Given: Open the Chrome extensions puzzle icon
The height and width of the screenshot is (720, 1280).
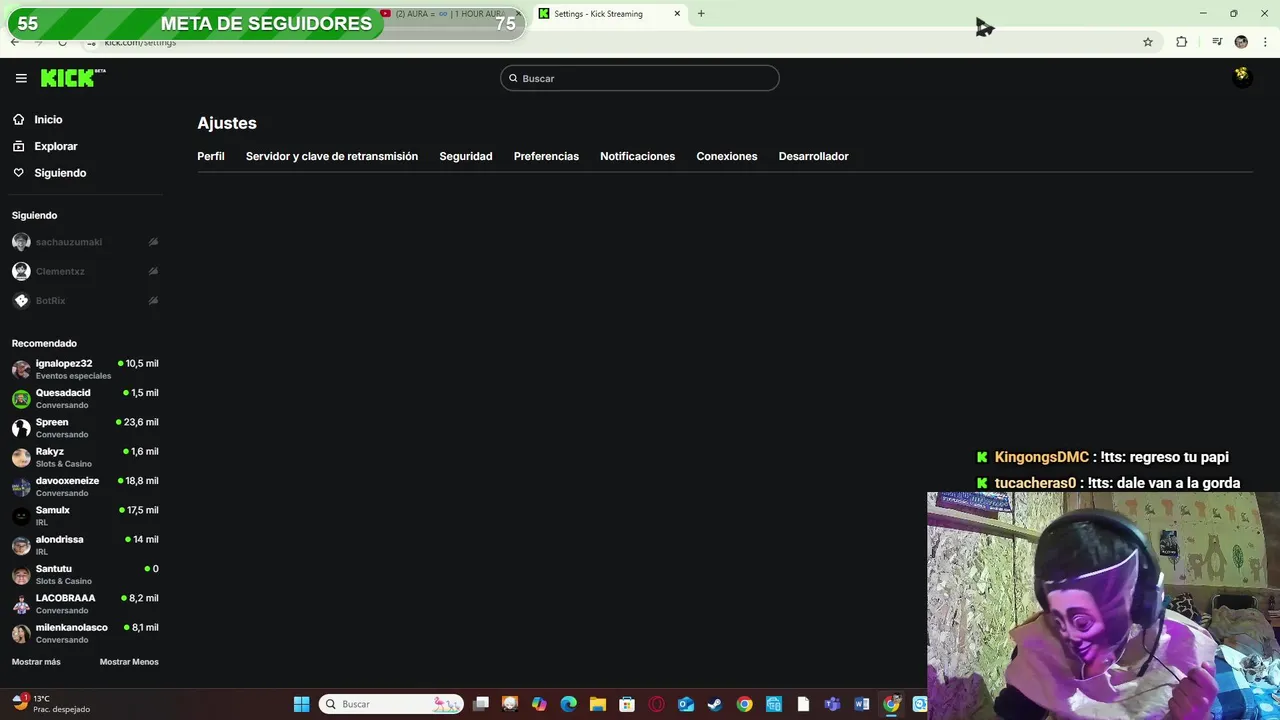Looking at the screenshot, I should pyautogui.click(x=1182, y=42).
